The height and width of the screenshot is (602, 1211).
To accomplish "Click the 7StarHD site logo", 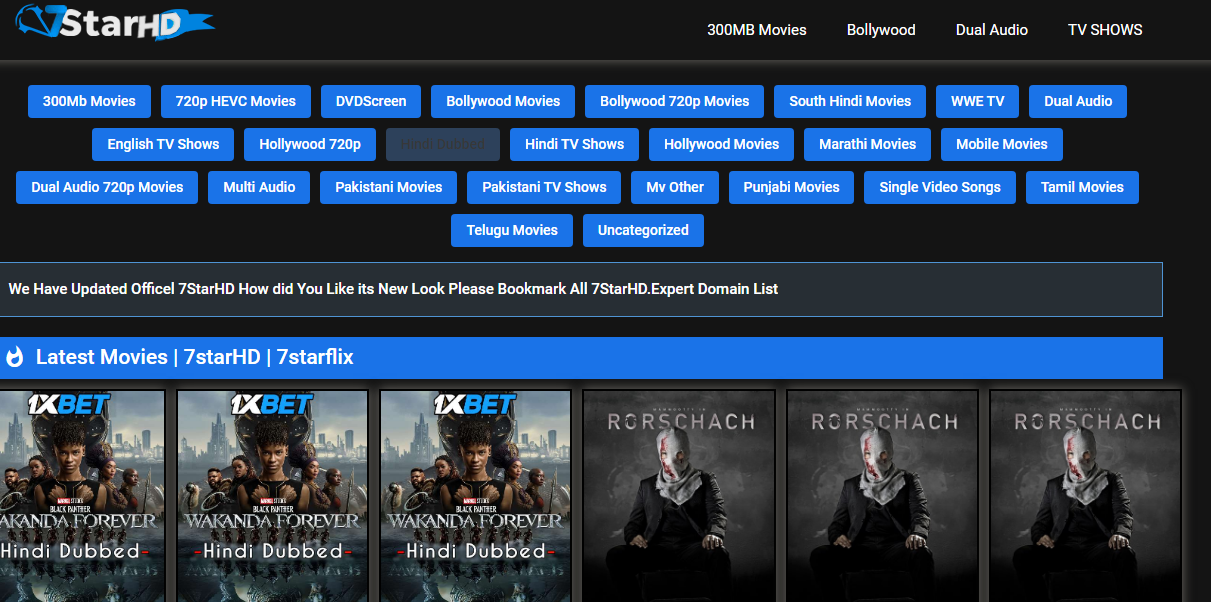I will click(x=115, y=22).
